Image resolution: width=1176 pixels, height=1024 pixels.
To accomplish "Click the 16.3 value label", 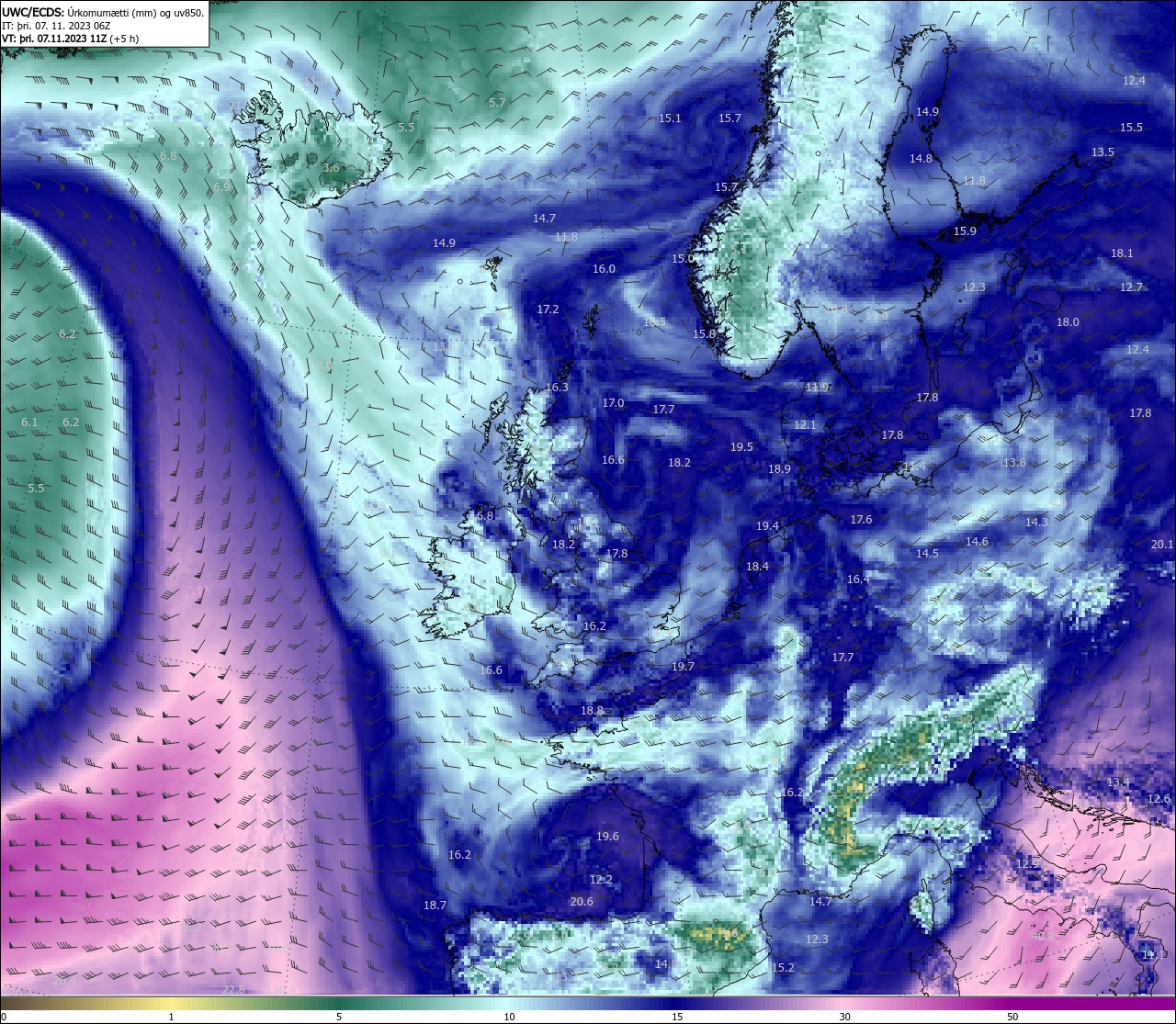I will point(557,388).
